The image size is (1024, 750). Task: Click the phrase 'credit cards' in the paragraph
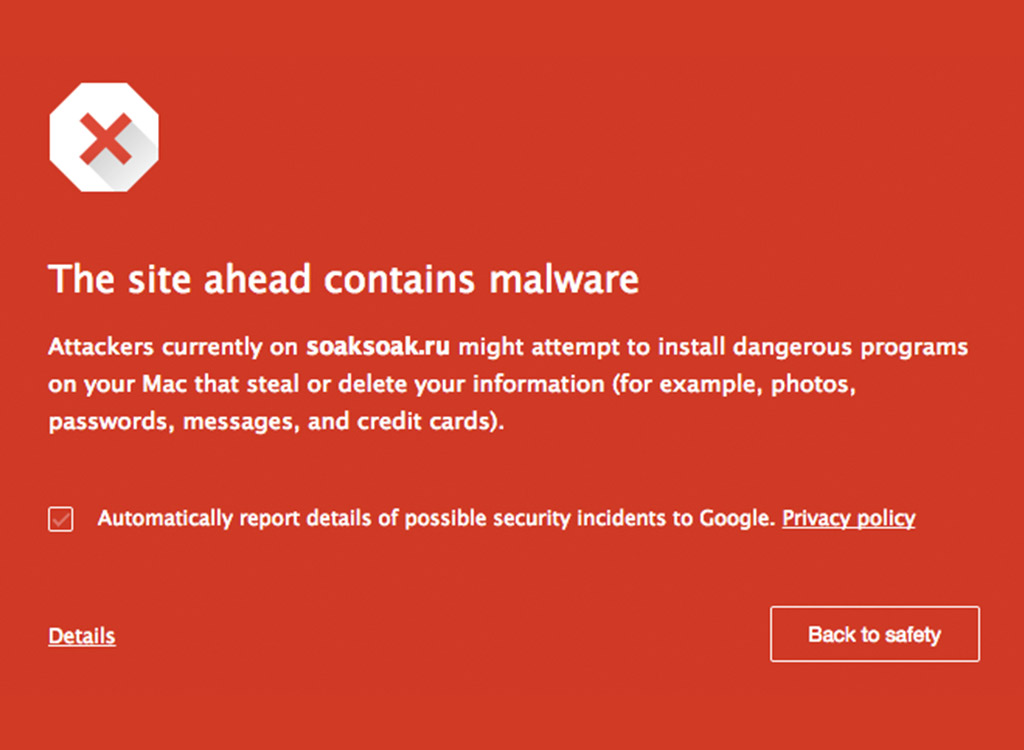tap(422, 421)
